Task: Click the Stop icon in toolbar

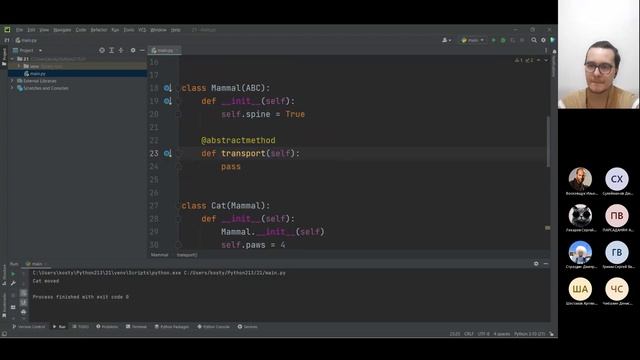Action: click(x=522, y=40)
